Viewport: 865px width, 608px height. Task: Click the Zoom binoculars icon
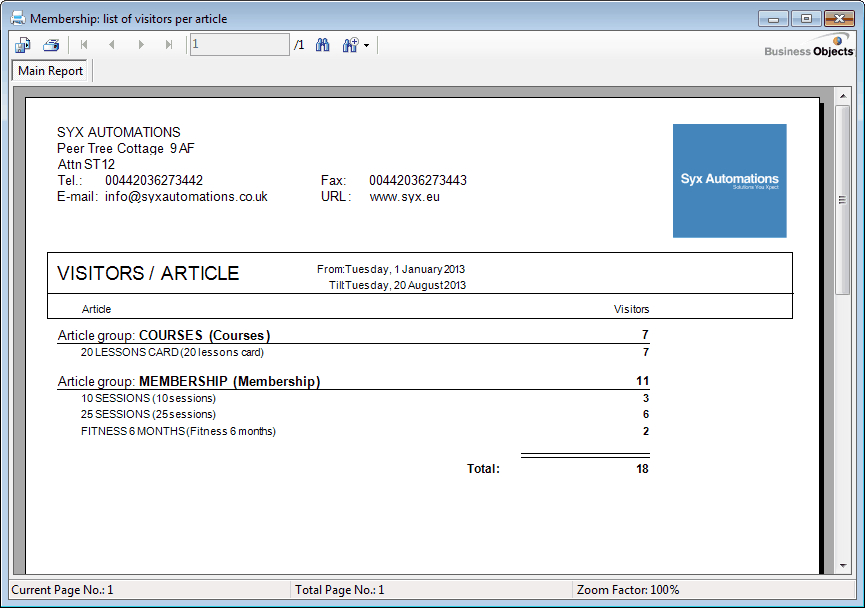point(350,45)
